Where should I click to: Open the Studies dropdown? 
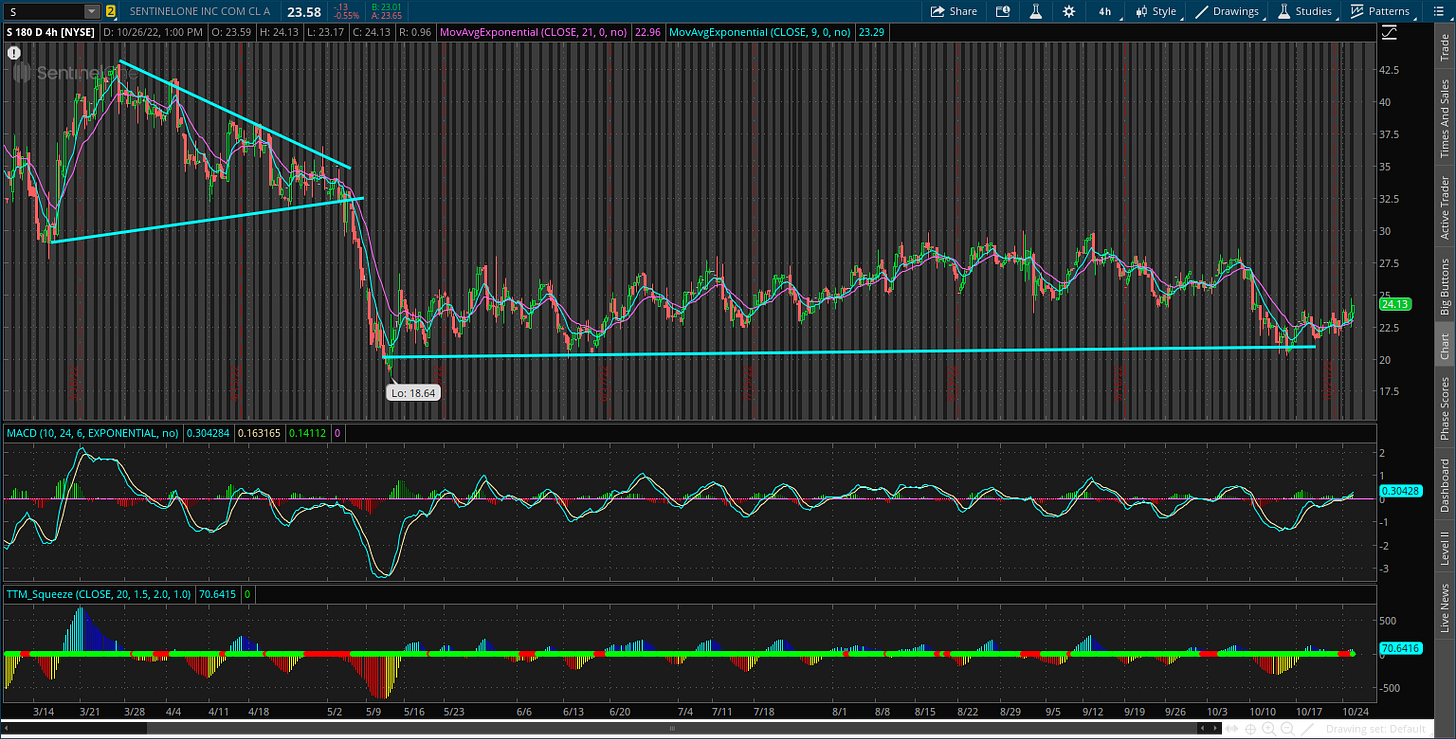(x=1304, y=11)
